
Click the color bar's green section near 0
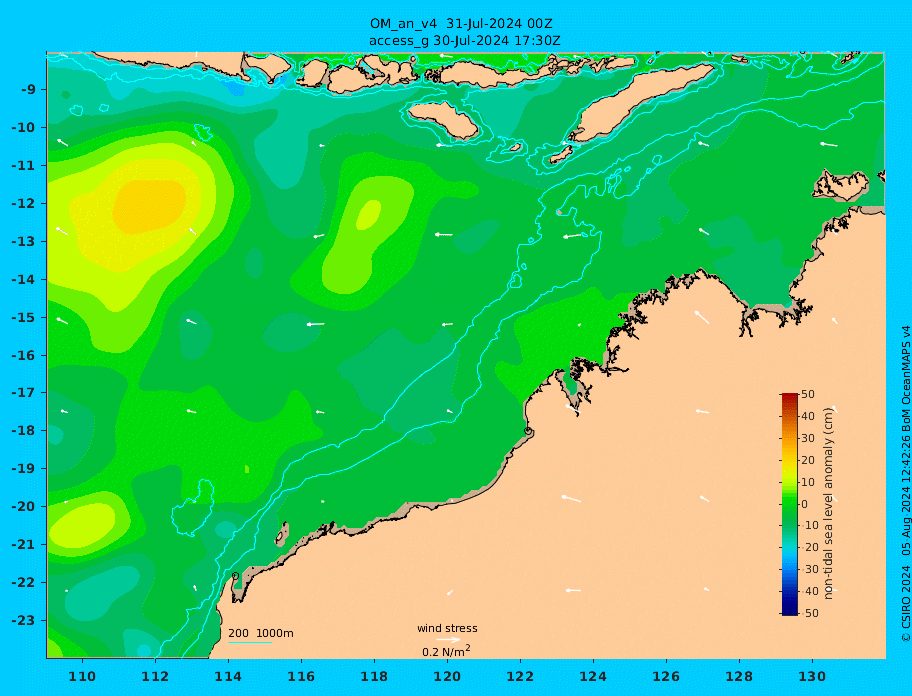[790, 504]
